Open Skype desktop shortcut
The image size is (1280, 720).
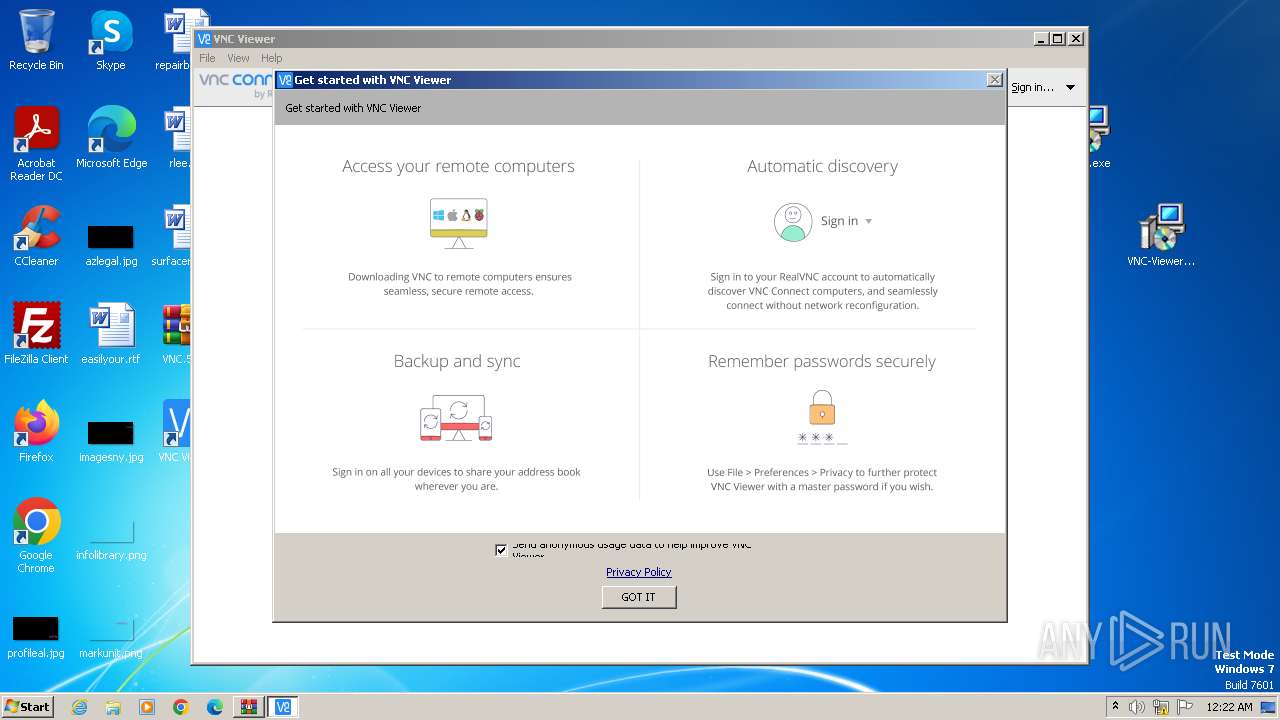[111, 40]
